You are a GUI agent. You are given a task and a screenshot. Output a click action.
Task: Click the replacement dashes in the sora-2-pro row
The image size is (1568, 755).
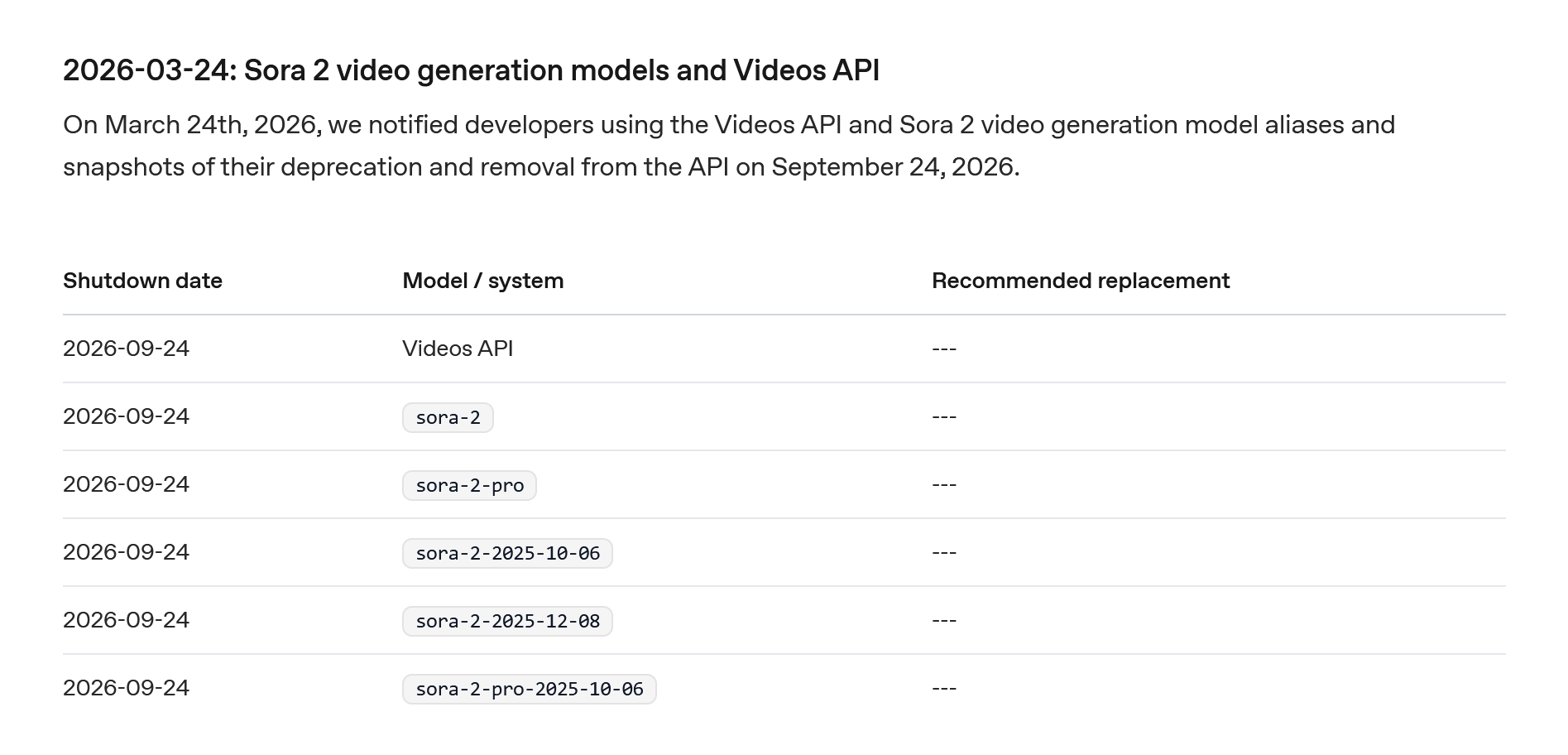pyautogui.click(x=944, y=484)
